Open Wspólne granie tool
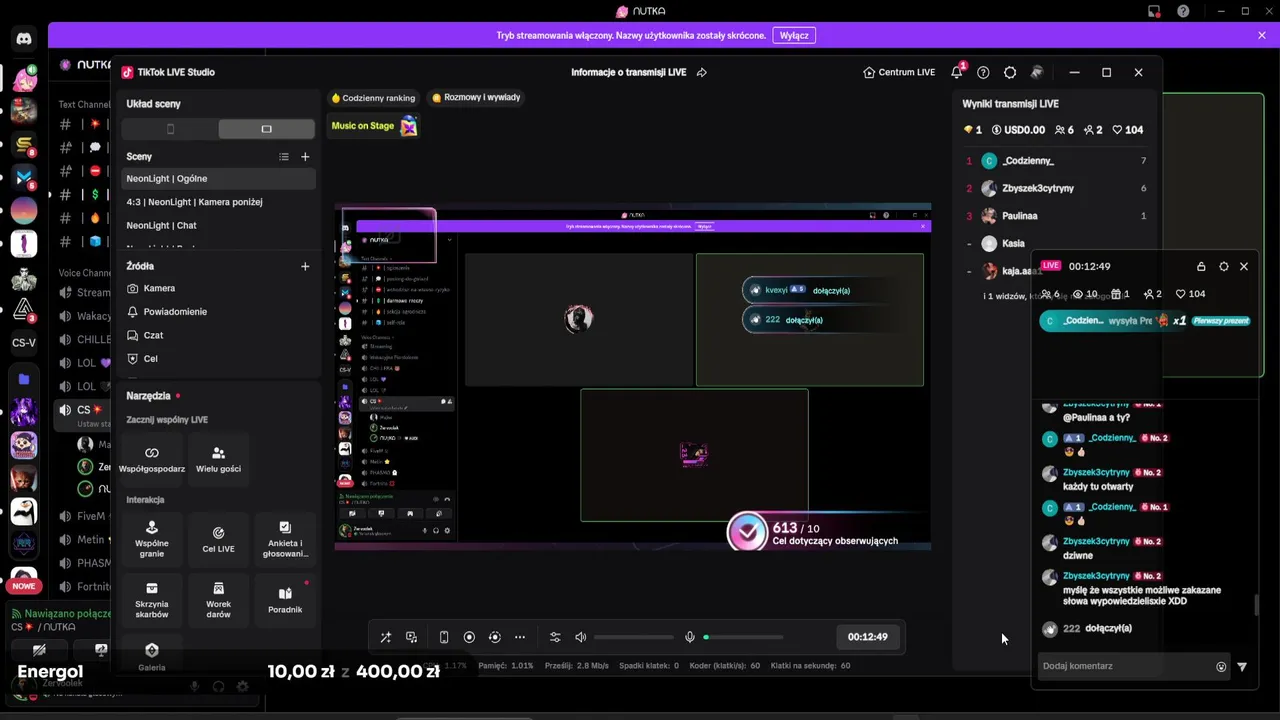Viewport: 1280px width, 720px height. click(152, 539)
